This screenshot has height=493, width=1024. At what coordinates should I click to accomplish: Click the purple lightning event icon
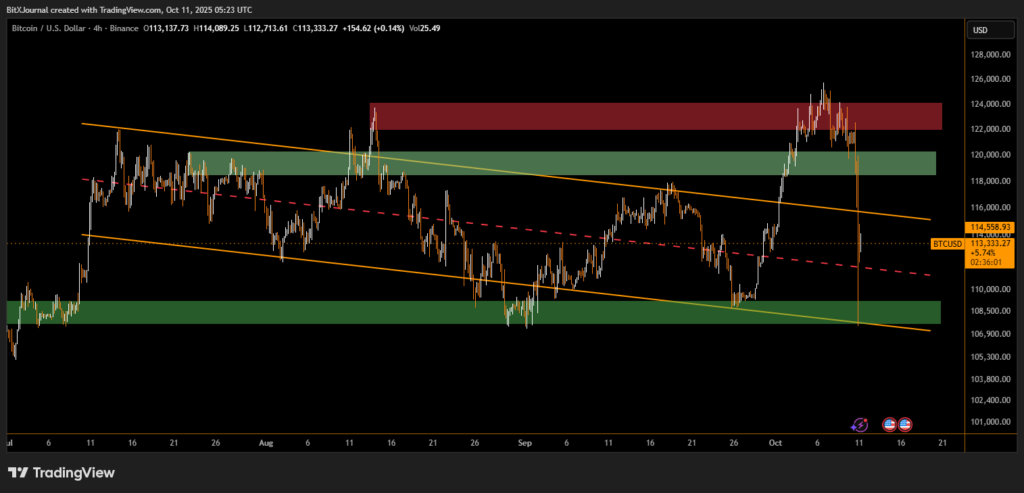pyautogui.click(x=860, y=425)
